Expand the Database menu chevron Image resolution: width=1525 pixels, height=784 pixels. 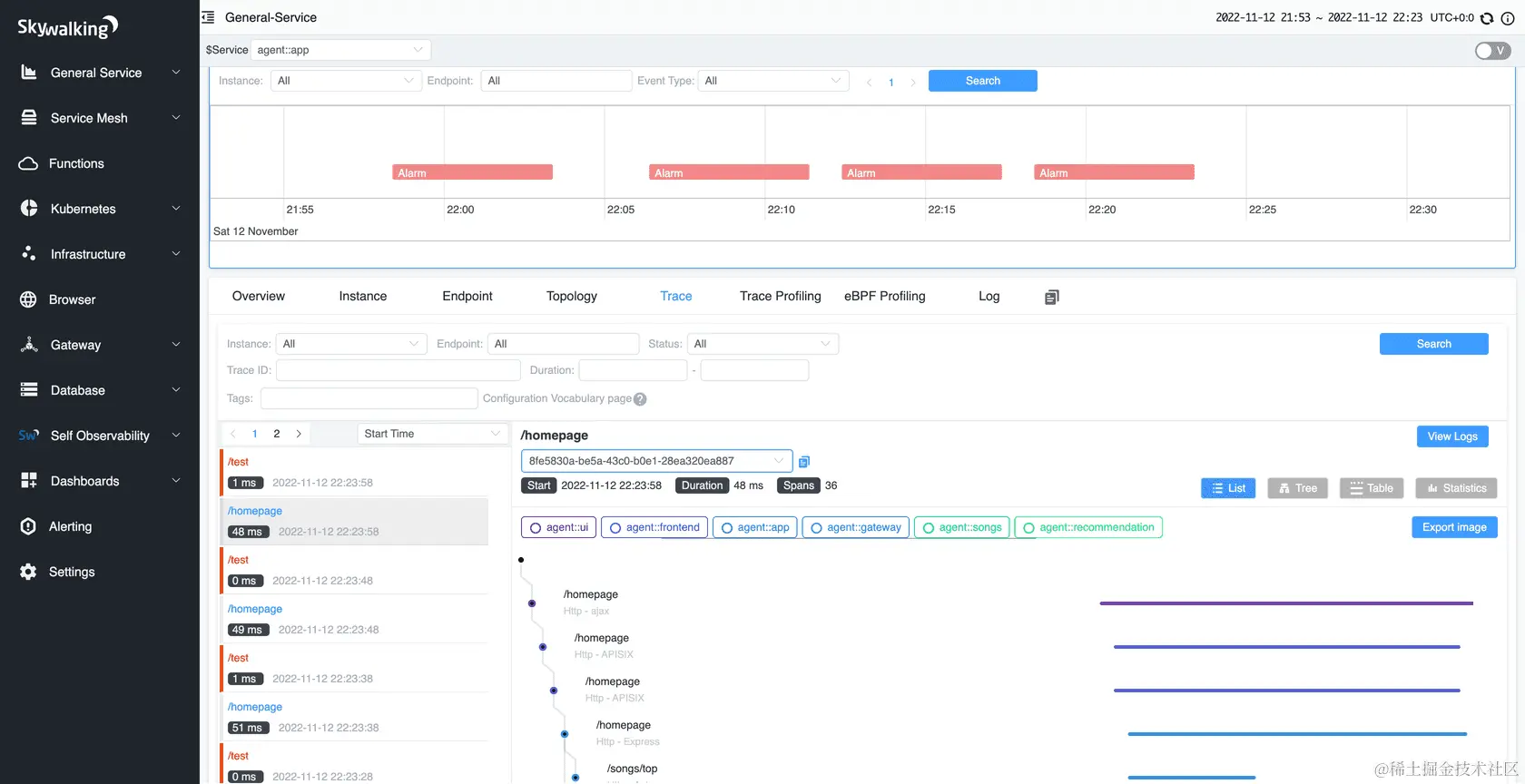176,390
